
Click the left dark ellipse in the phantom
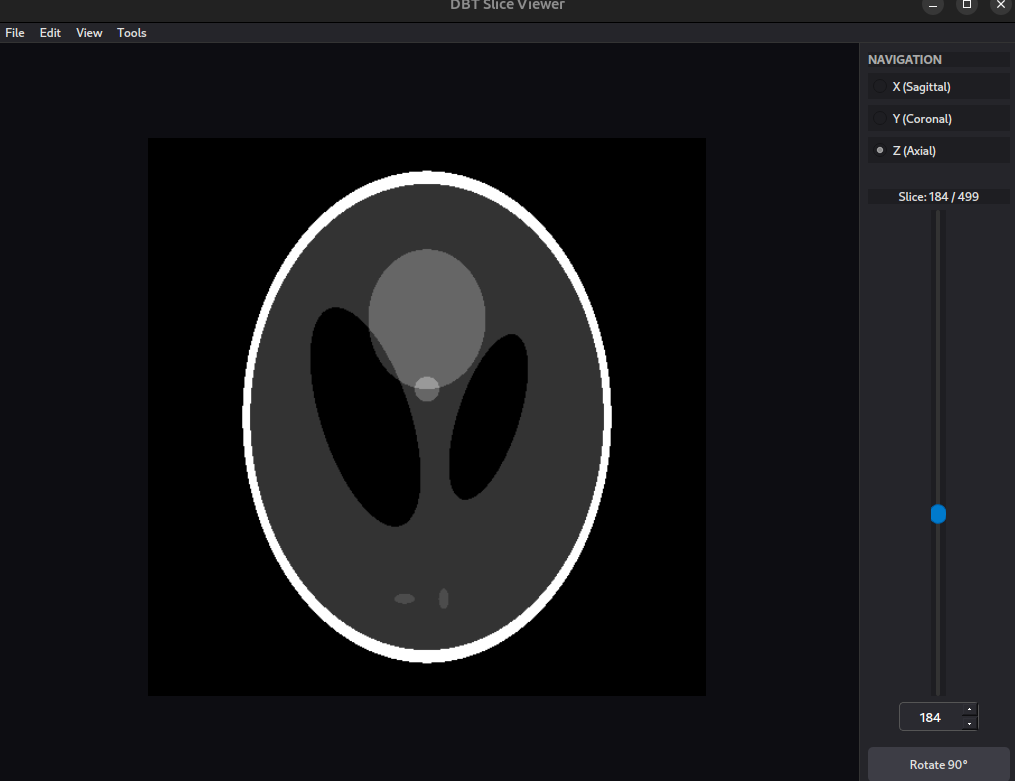click(360, 420)
